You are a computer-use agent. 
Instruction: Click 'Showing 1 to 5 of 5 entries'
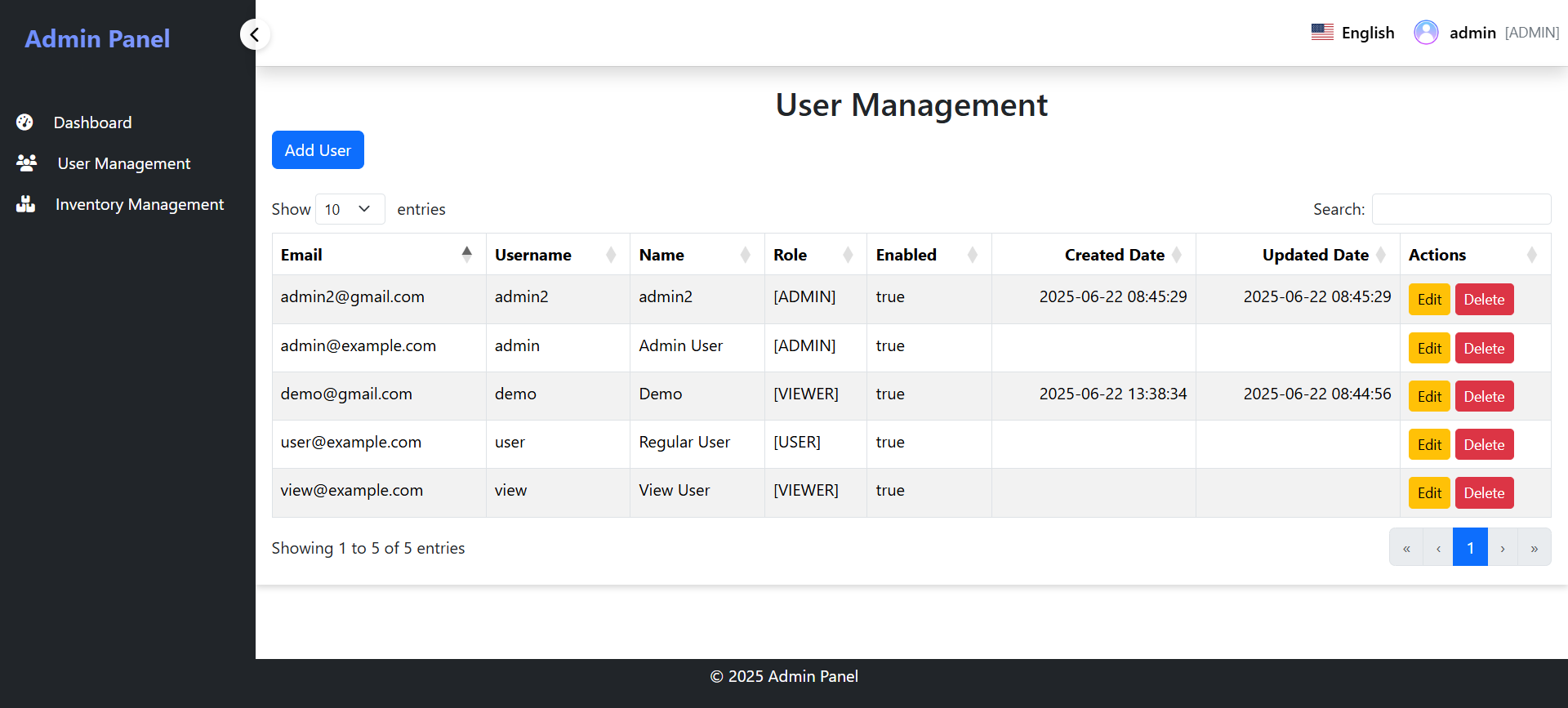367,548
